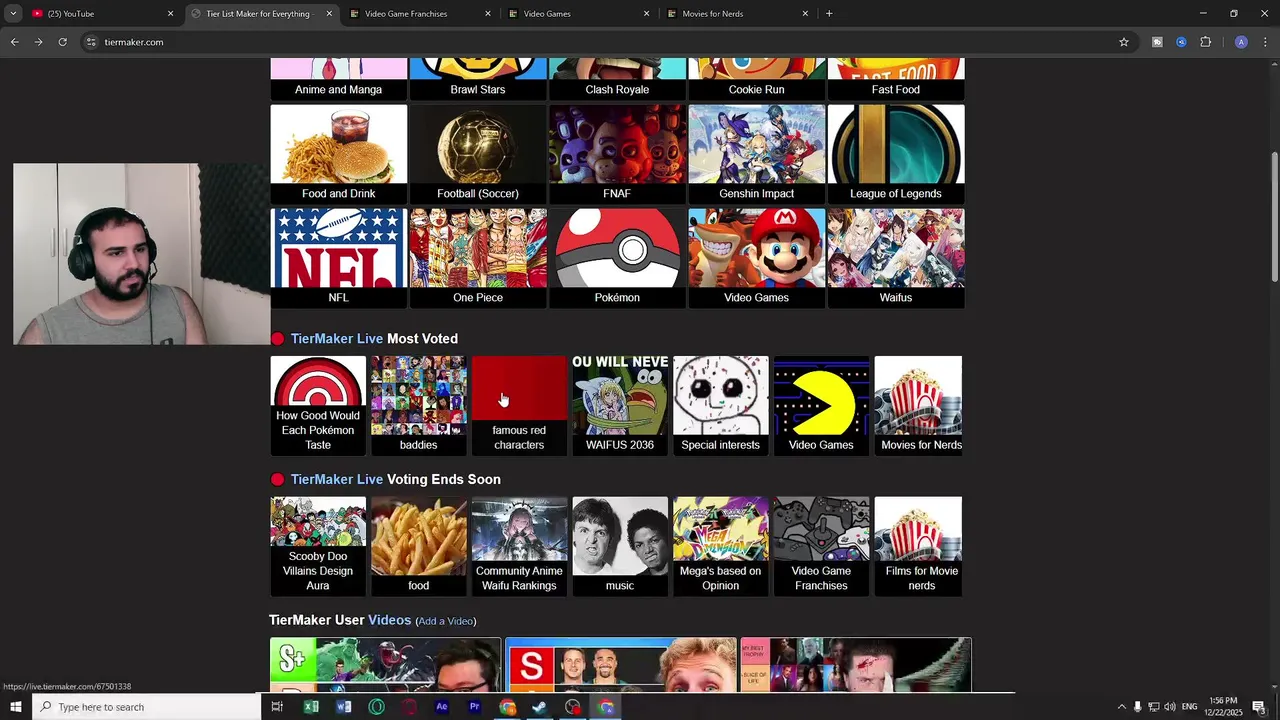Image resolution: width=1280 pixels, height=720 pixels.
Task: Open the Anime and Manga category
Action: 338,79
